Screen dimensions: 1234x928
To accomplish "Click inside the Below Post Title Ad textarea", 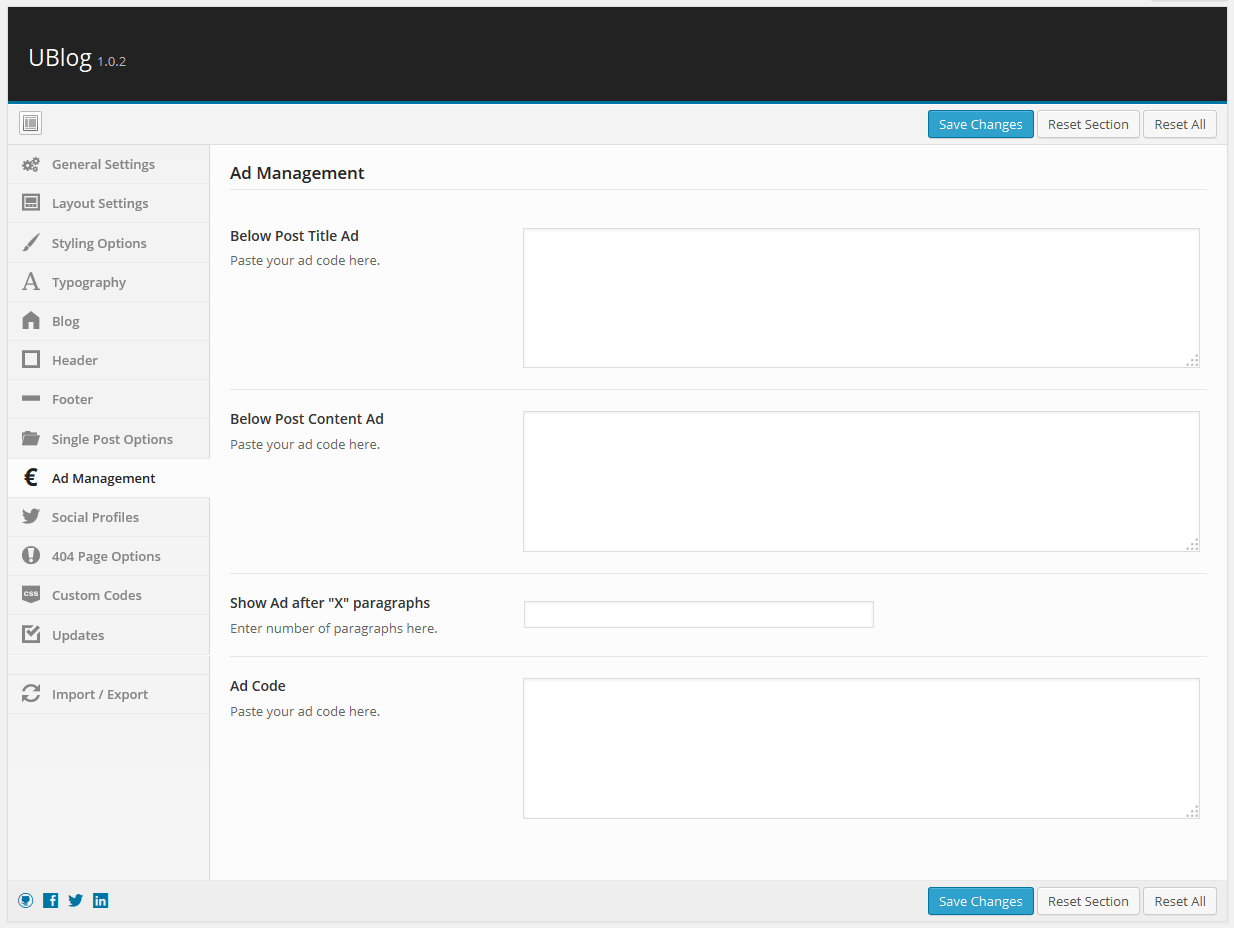I will click(x=860, y=298).
